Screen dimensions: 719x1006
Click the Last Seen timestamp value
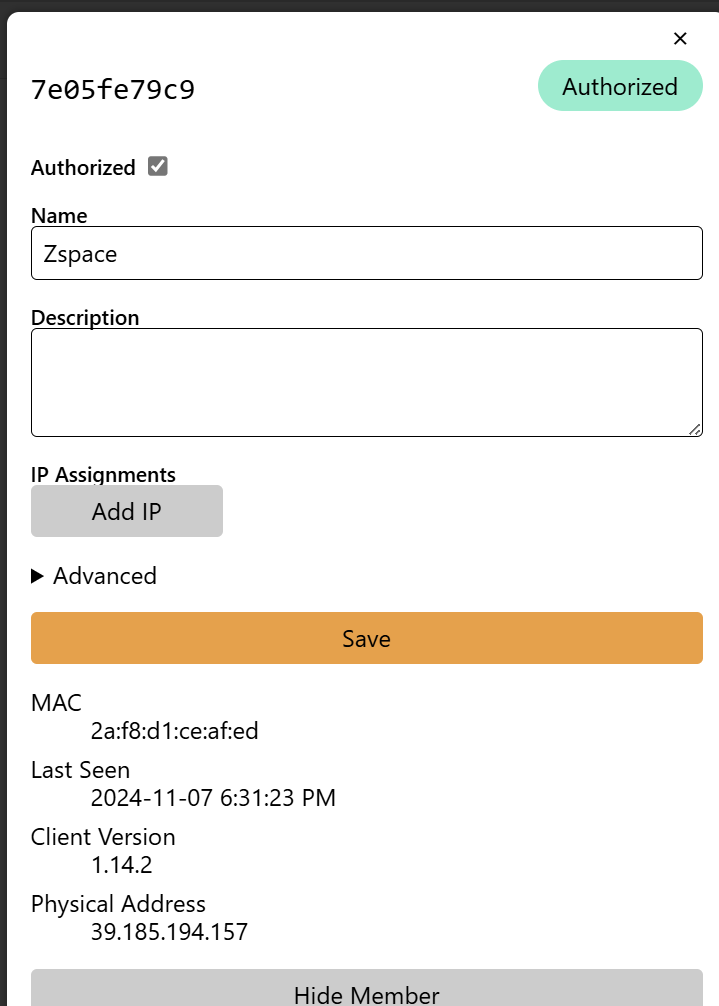tap(213, 798)
